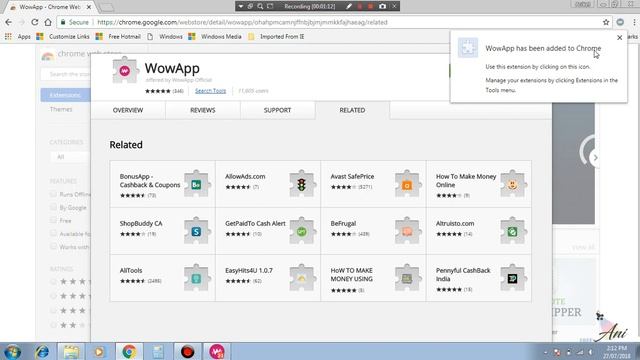
Task: Open the Imported From IE bookmarks folder
Action: (276, 36)
